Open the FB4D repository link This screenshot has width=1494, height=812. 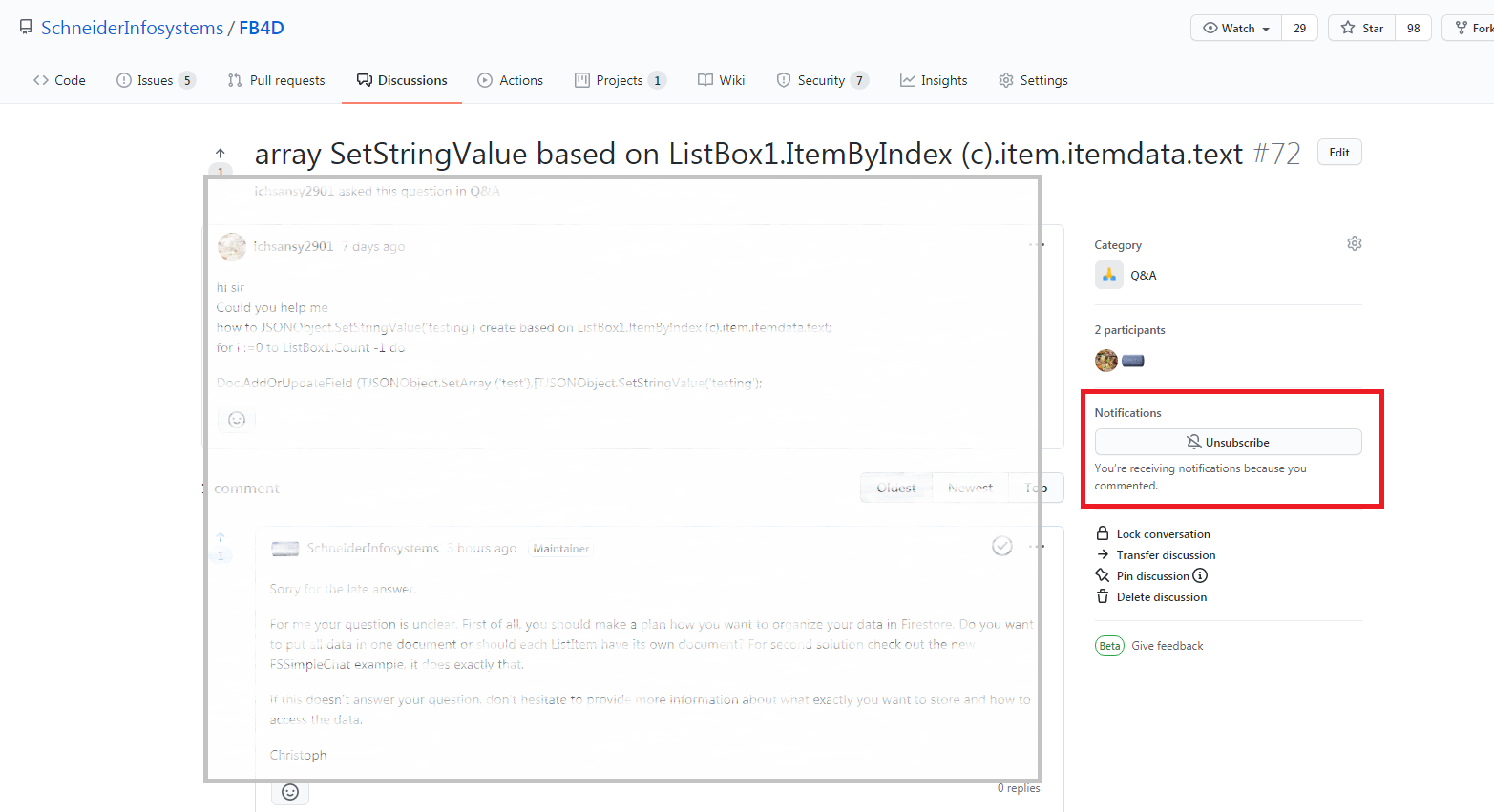click(262, 28)
